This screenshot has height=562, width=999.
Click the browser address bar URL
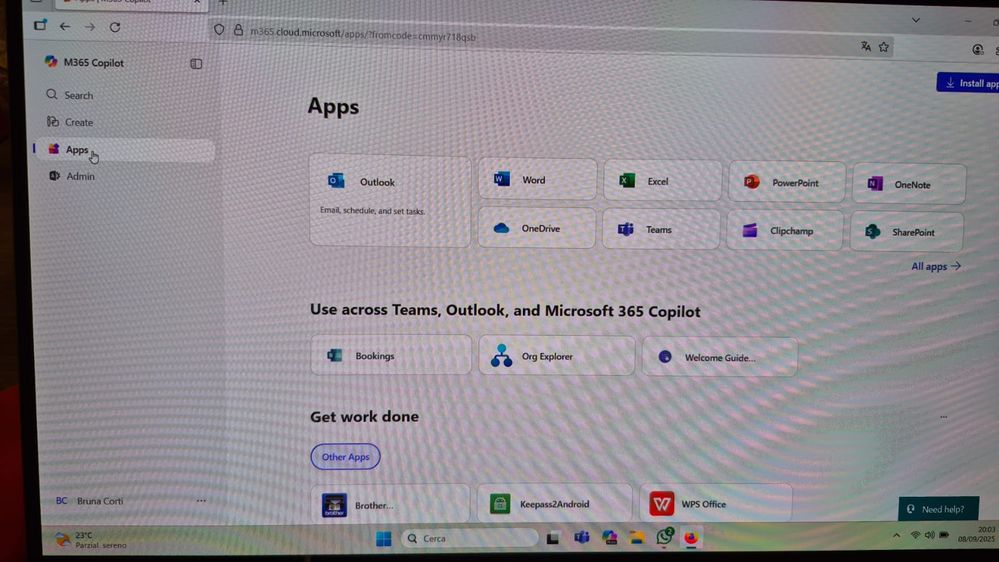(x=363, y=34)
